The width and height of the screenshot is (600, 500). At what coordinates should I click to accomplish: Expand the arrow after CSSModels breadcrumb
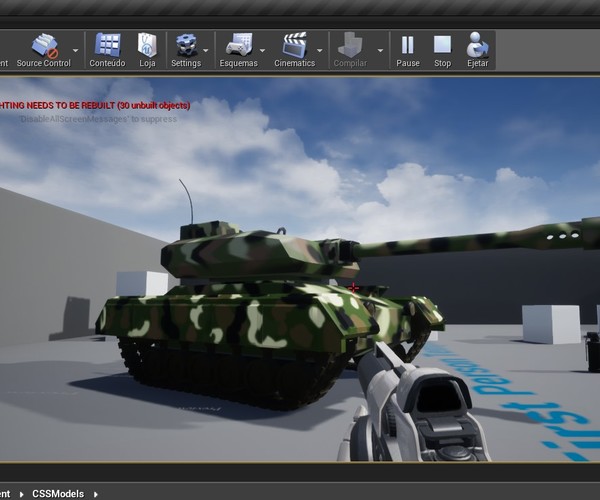[x=96, y=494]
